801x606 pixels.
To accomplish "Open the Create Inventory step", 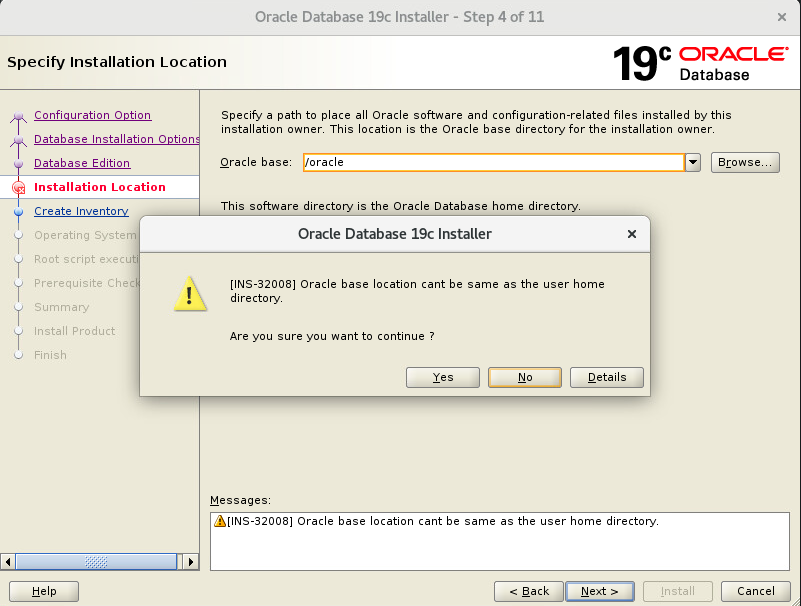I will [81, 211].
